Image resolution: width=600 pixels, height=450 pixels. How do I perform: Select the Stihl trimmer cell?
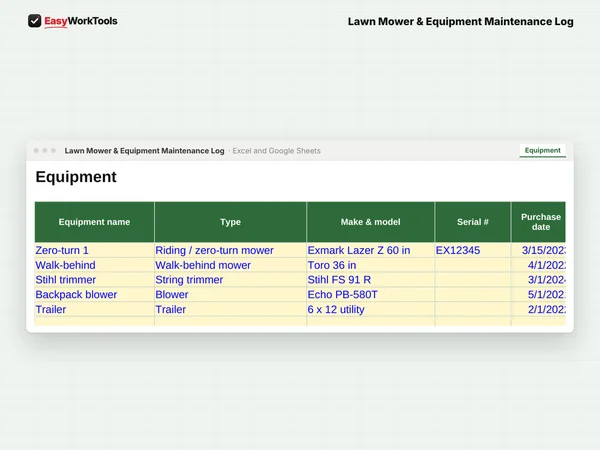(94, 280)
